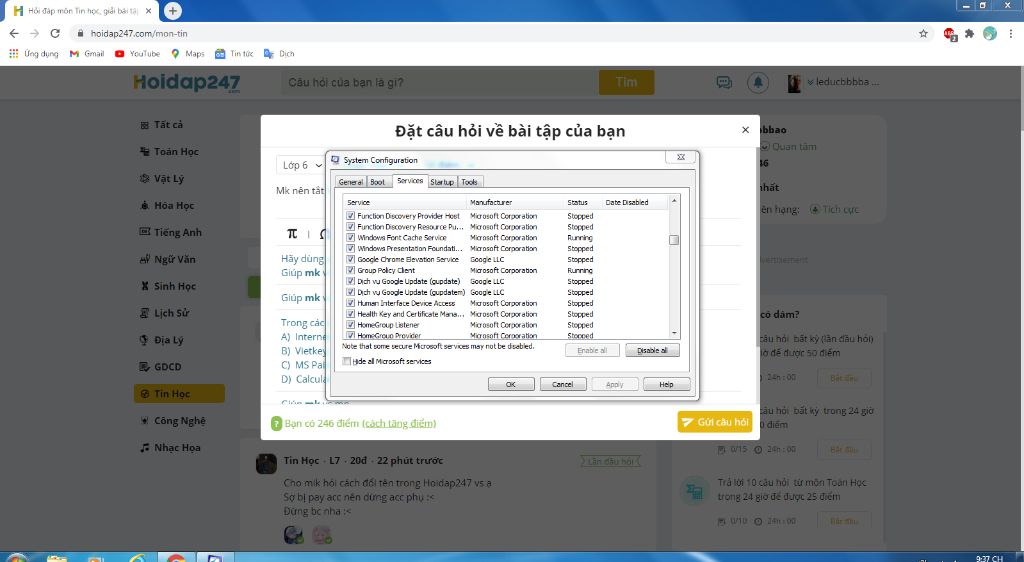
Task: Click the services list scrollbar thumb
Action: pos(674,240)
